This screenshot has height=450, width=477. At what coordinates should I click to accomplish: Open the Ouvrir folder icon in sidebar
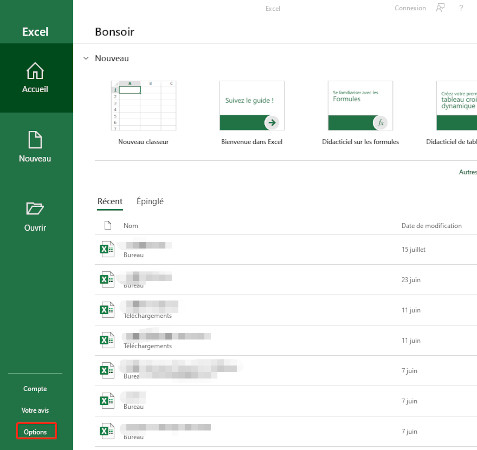35,208
